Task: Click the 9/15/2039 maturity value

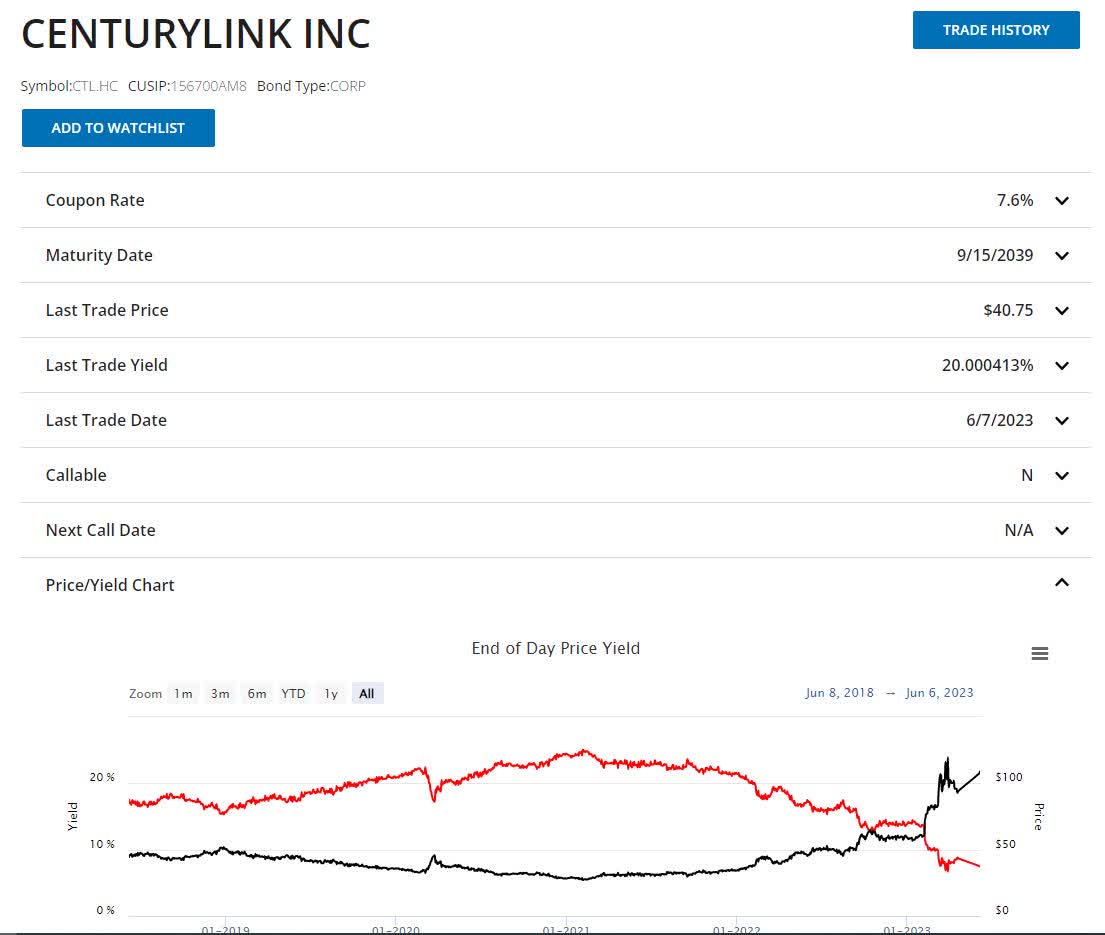Action: [995, 255]
